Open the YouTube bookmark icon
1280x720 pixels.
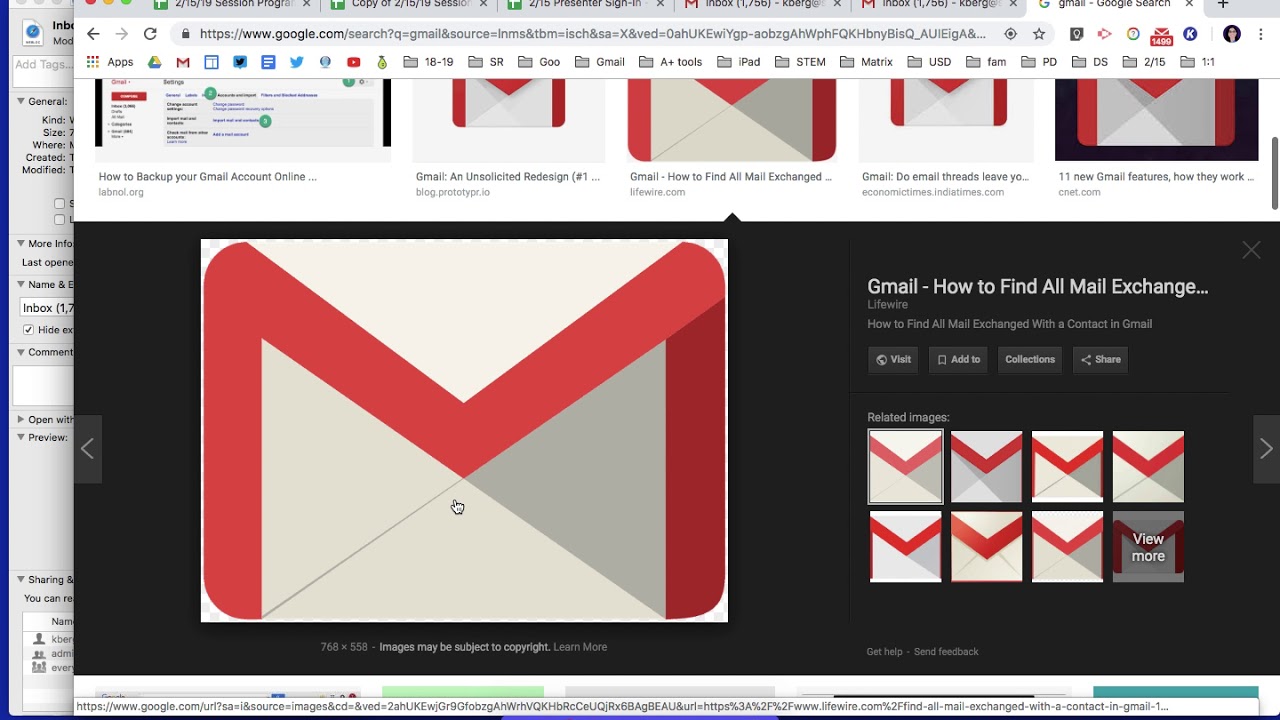[353, 62]
